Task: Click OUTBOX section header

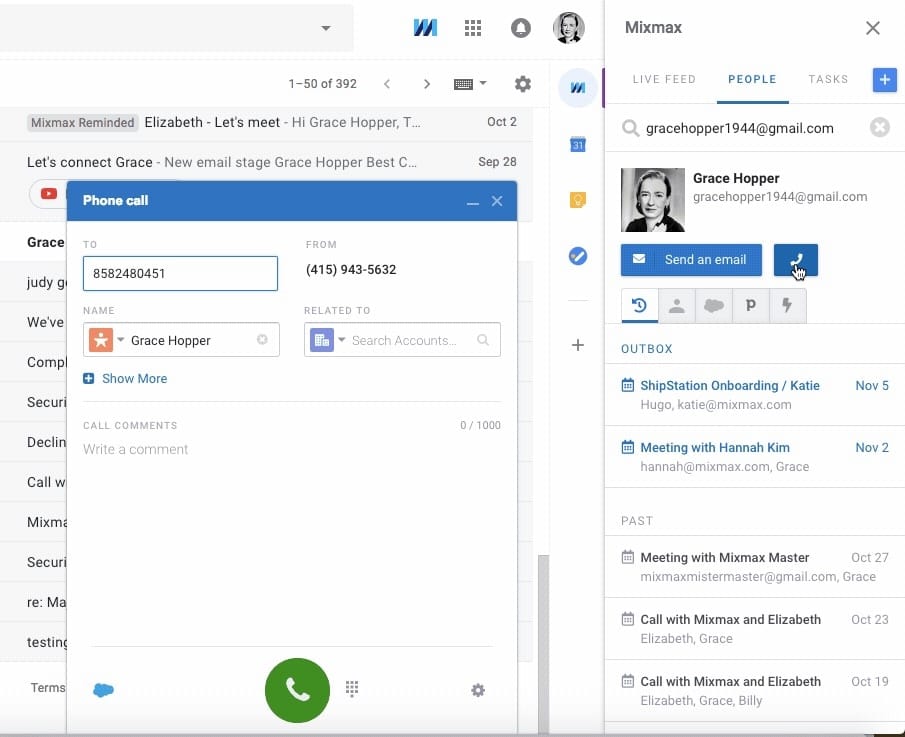Action: click(x=647, y=349)
